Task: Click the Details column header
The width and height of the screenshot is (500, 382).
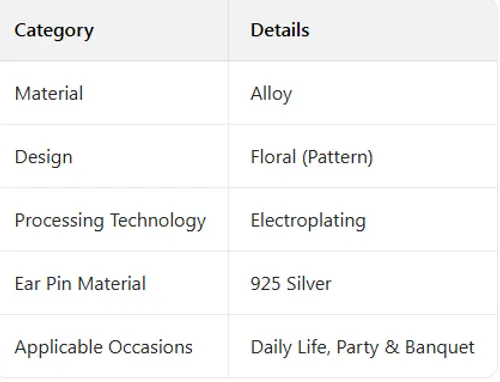Action: tap(280, 30)
